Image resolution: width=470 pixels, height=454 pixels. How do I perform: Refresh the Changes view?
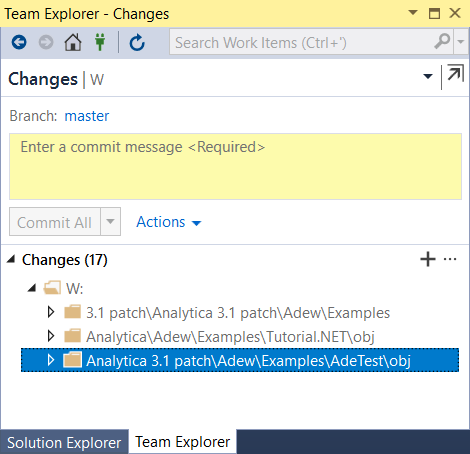point(137,42)
